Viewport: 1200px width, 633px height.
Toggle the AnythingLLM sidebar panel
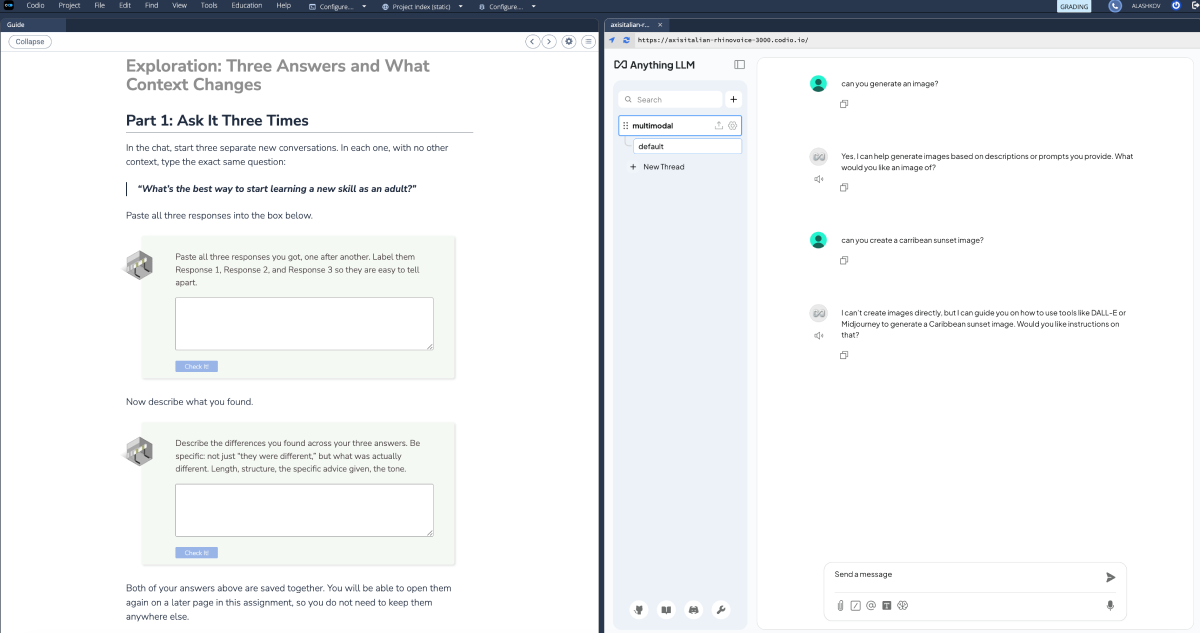click(740, 65)
